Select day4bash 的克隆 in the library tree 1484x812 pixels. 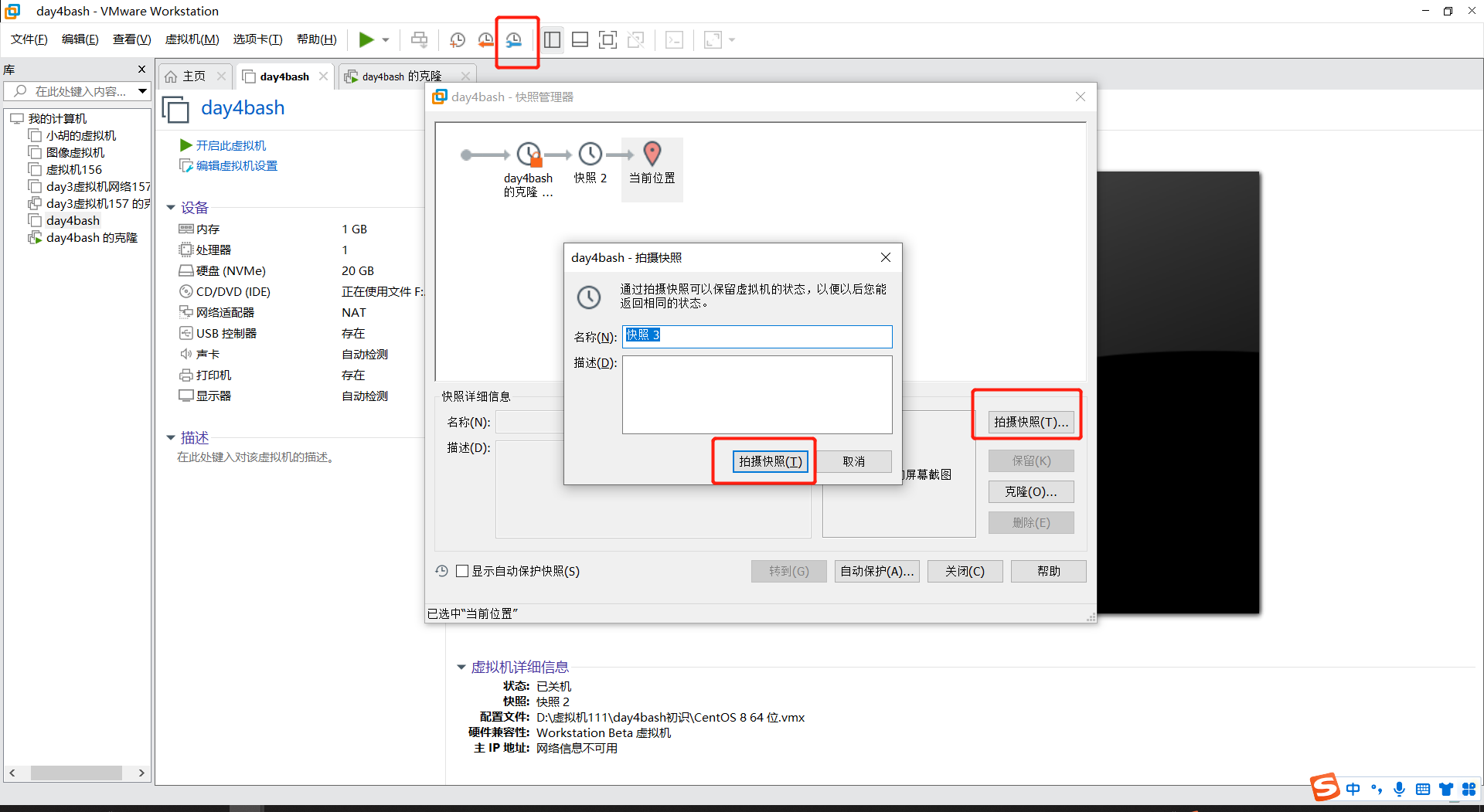pos(91,237)
